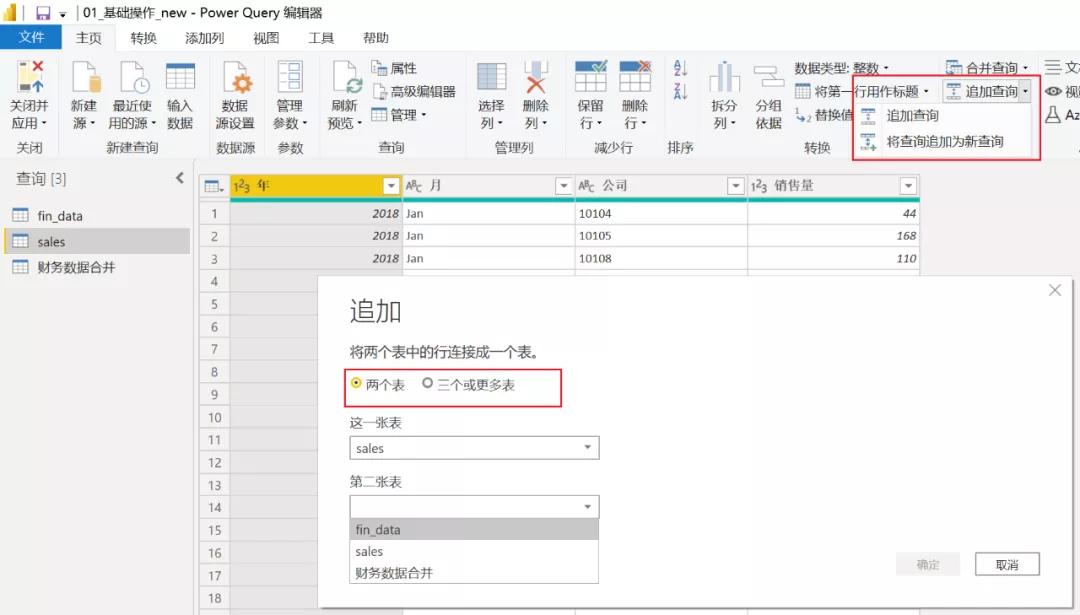Click the table corner menu icon
The height and width of the screenshot is (615, 1080).
coord(214,186)
